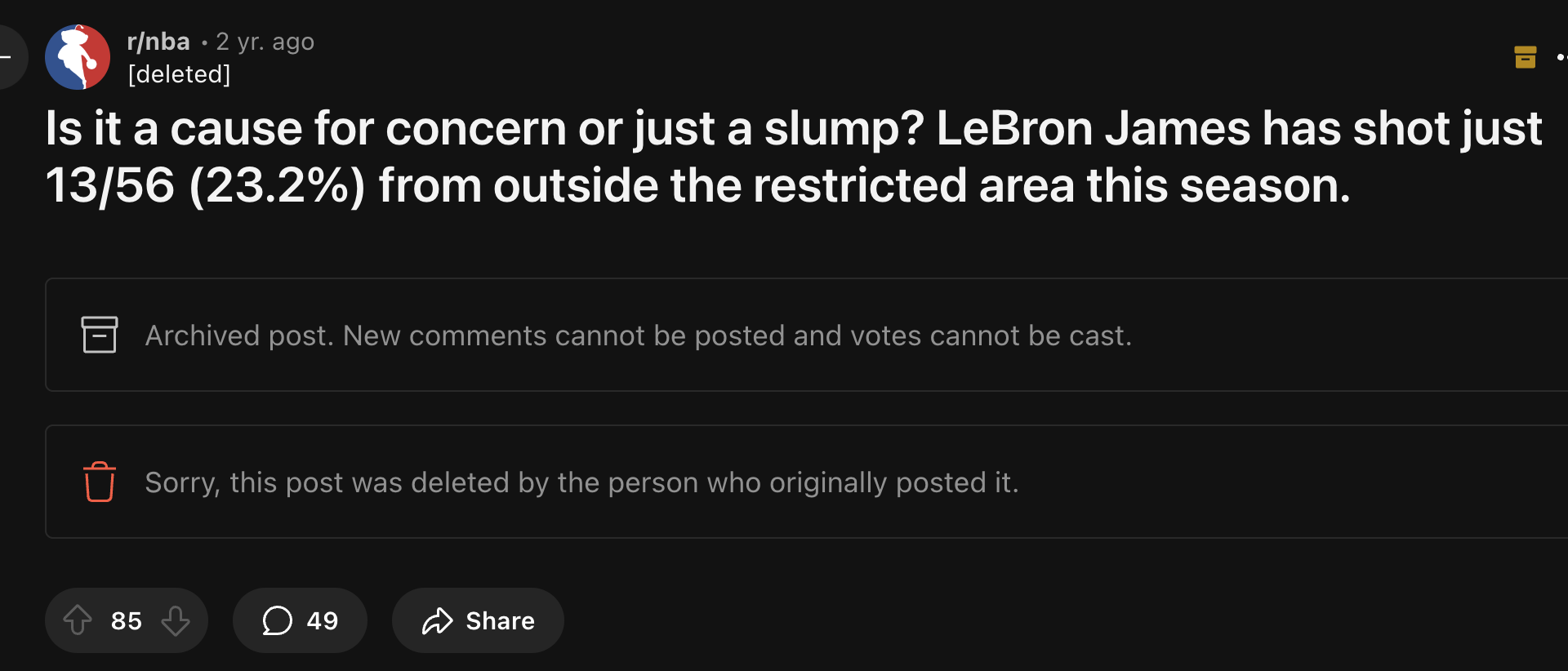View the 49 comments
This screenshot has width=1568, height=671.
[x=300, y=620]
